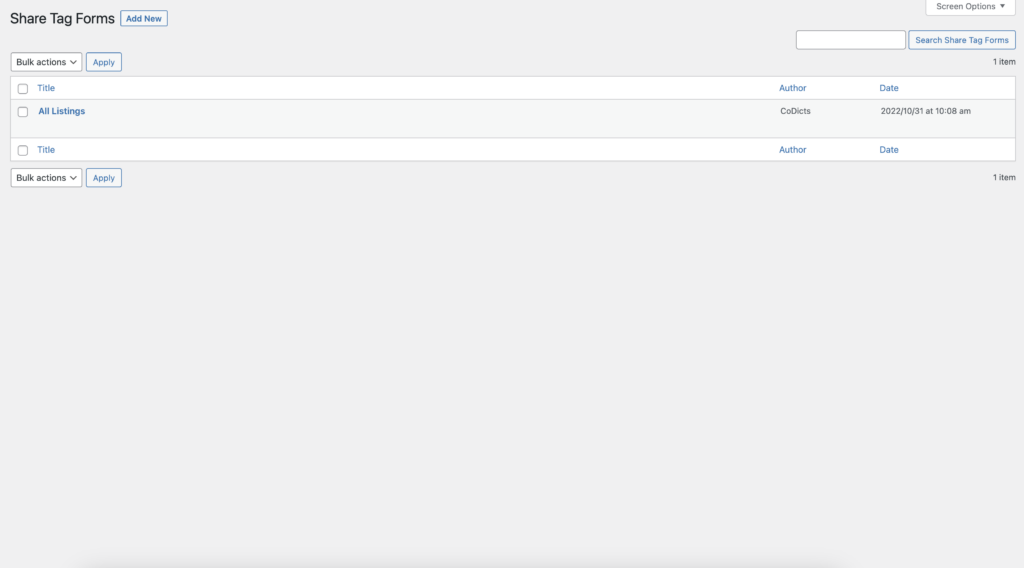Click the bottom 1 item count

click(1004, 178)
